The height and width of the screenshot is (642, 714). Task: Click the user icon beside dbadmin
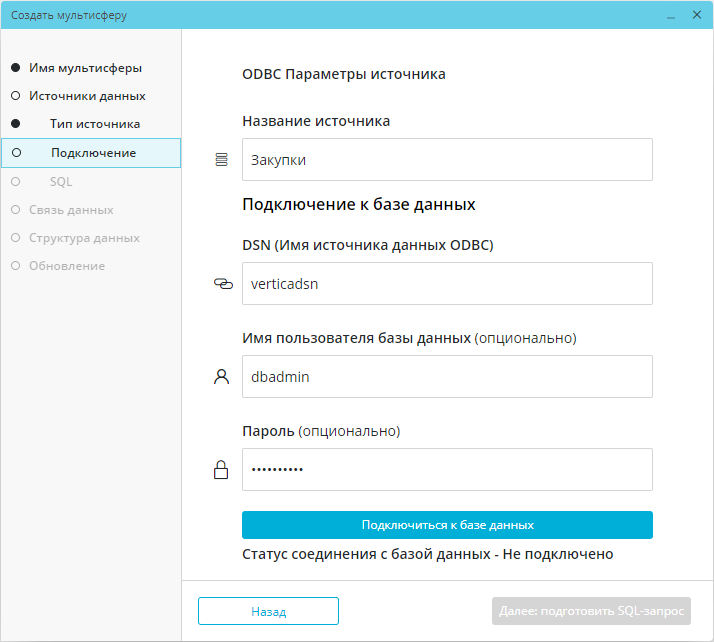[221, 377]
